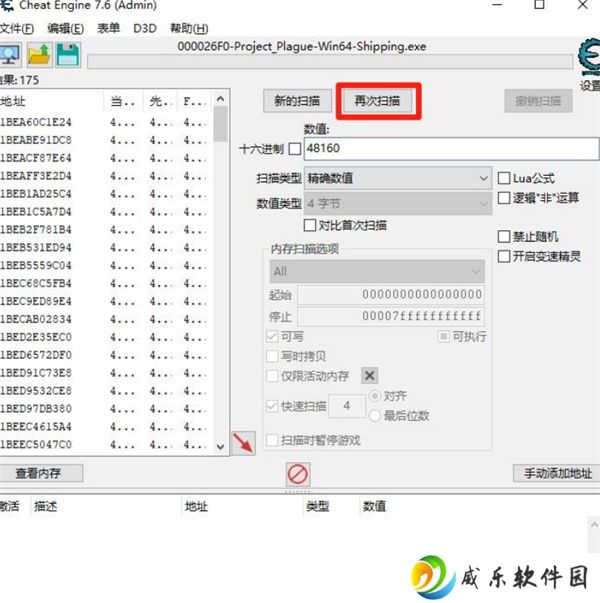
Task: Check the 对比首次扫描 option
Action: click(x=310, y=225)
